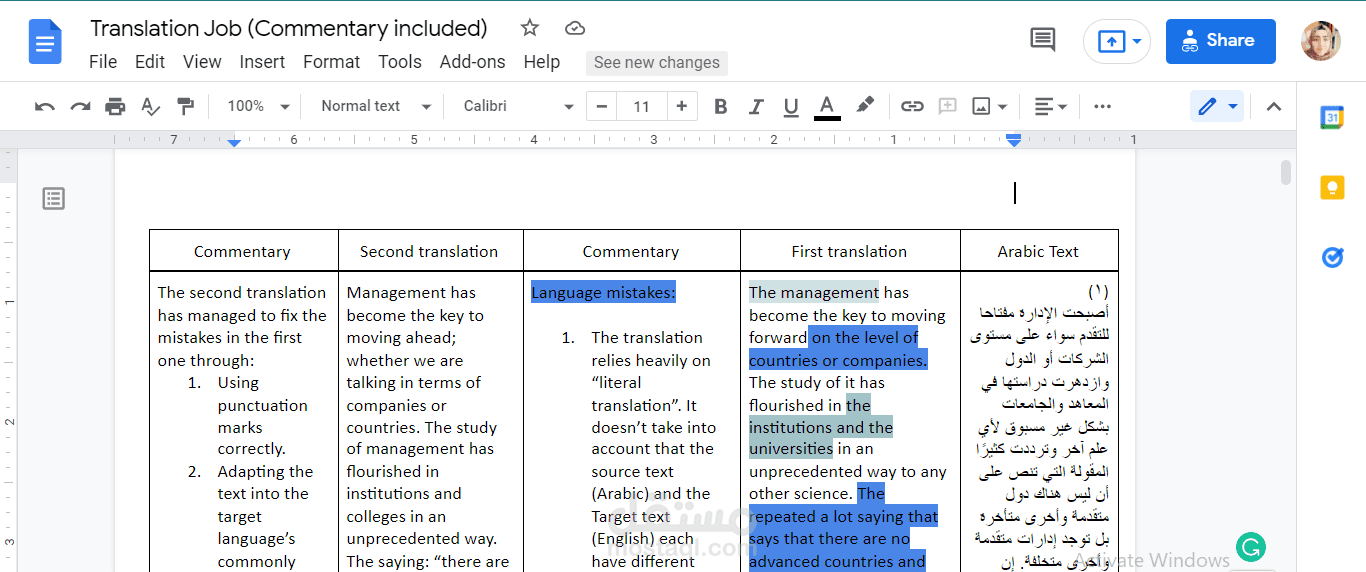The image size is (1366, 572).
Task: Click the Present to meeting button
Action: tap(1111, 41)
